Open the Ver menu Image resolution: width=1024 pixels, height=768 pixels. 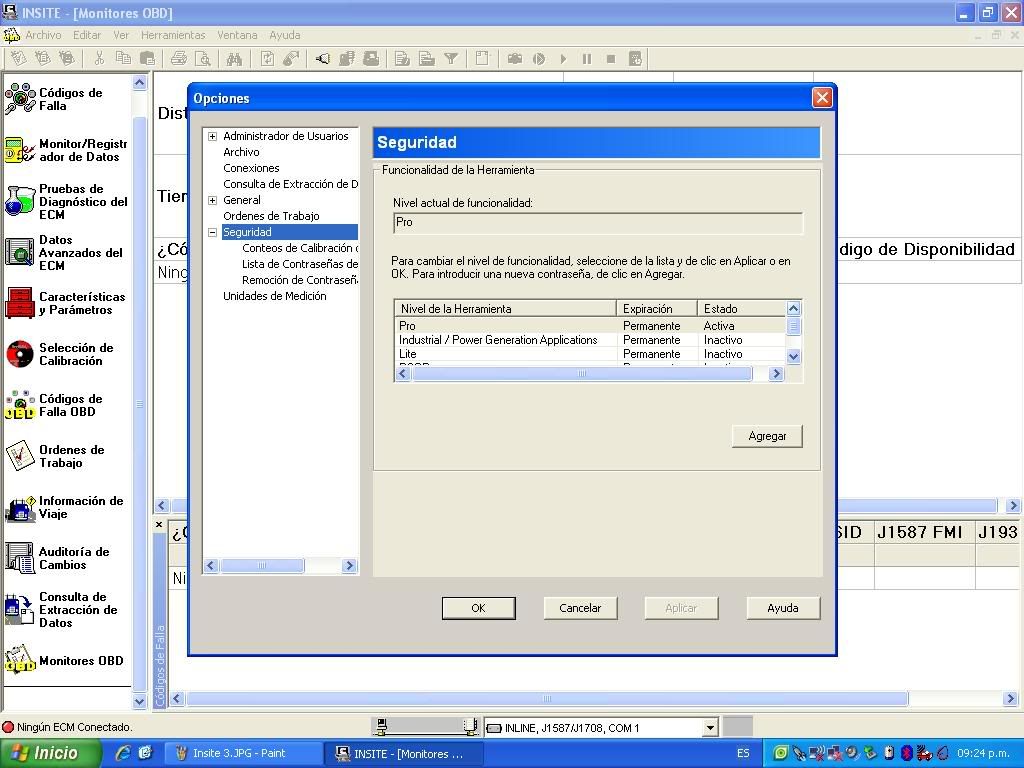click(121, 35)
